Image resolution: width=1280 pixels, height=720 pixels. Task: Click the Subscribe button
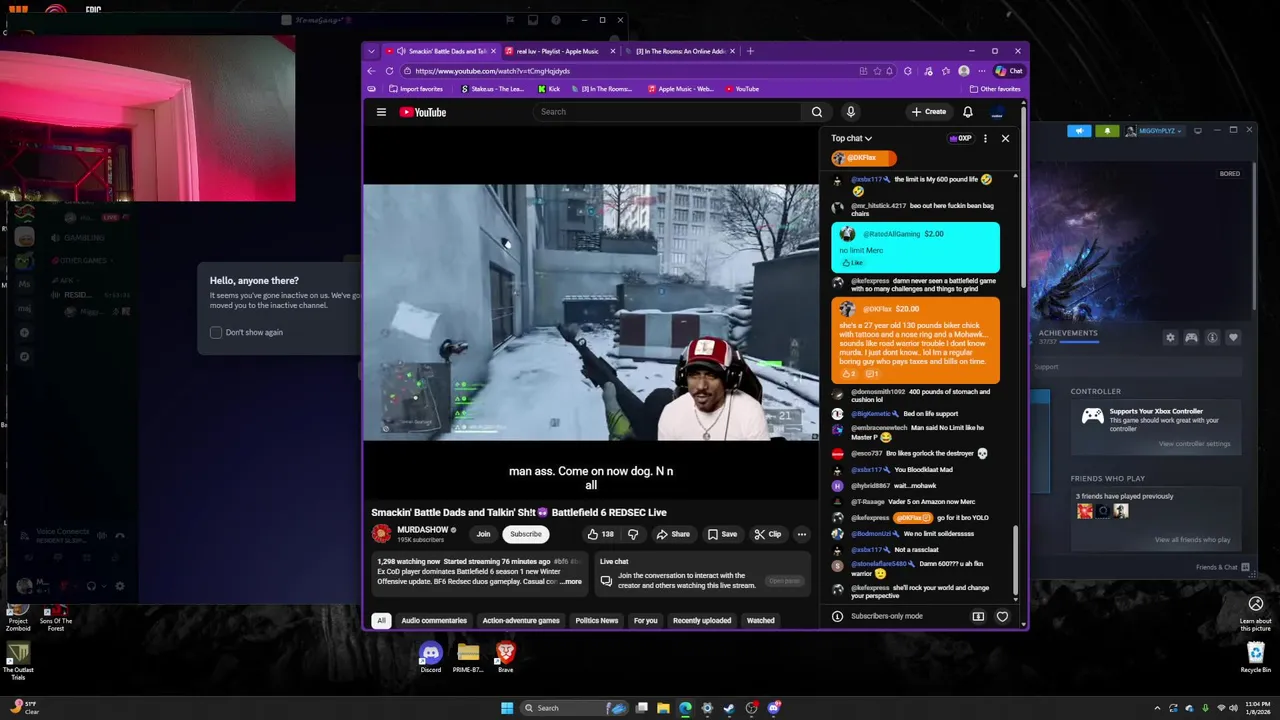pos(526,534)
